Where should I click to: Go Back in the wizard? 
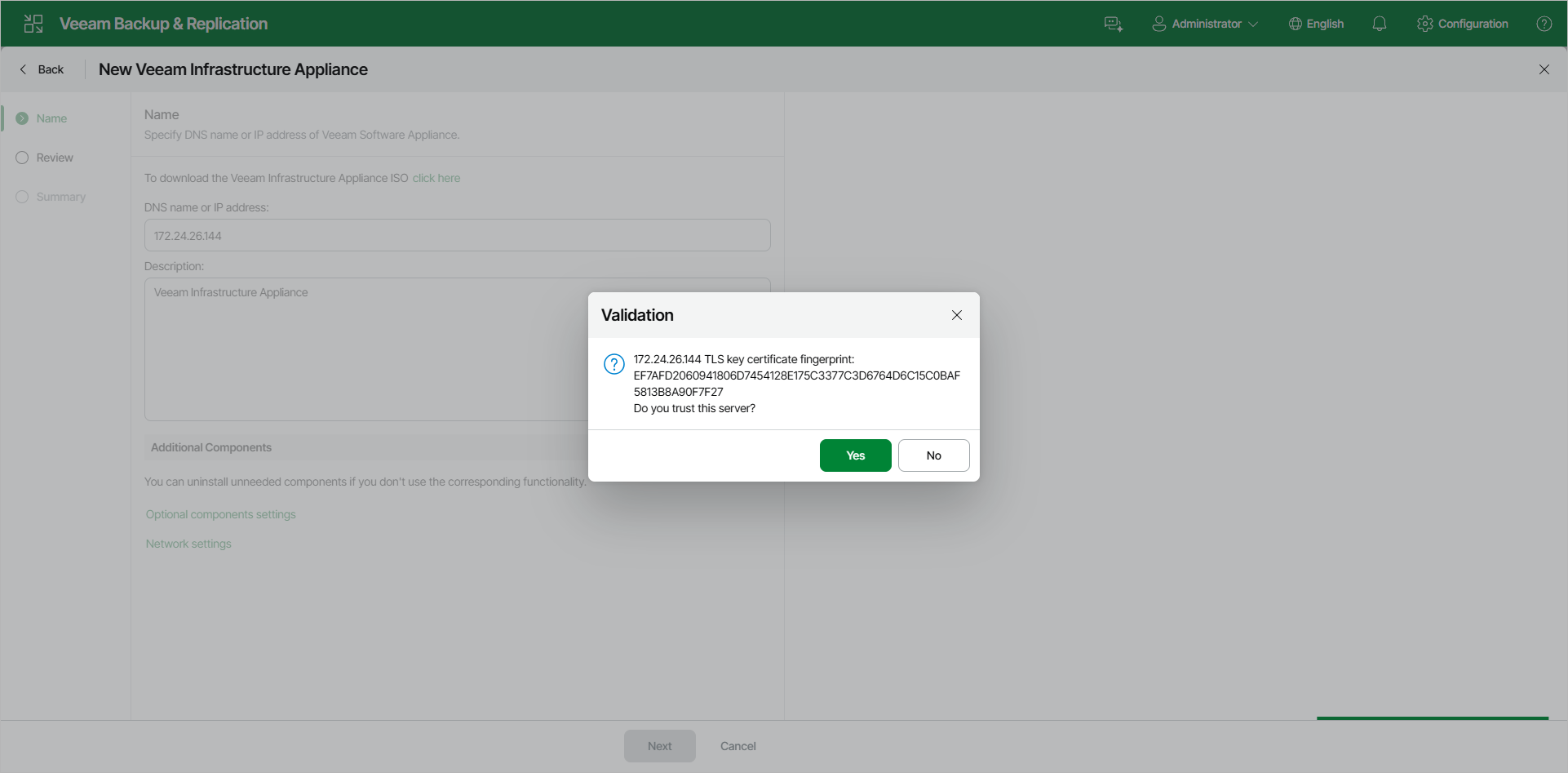[42, 69]
